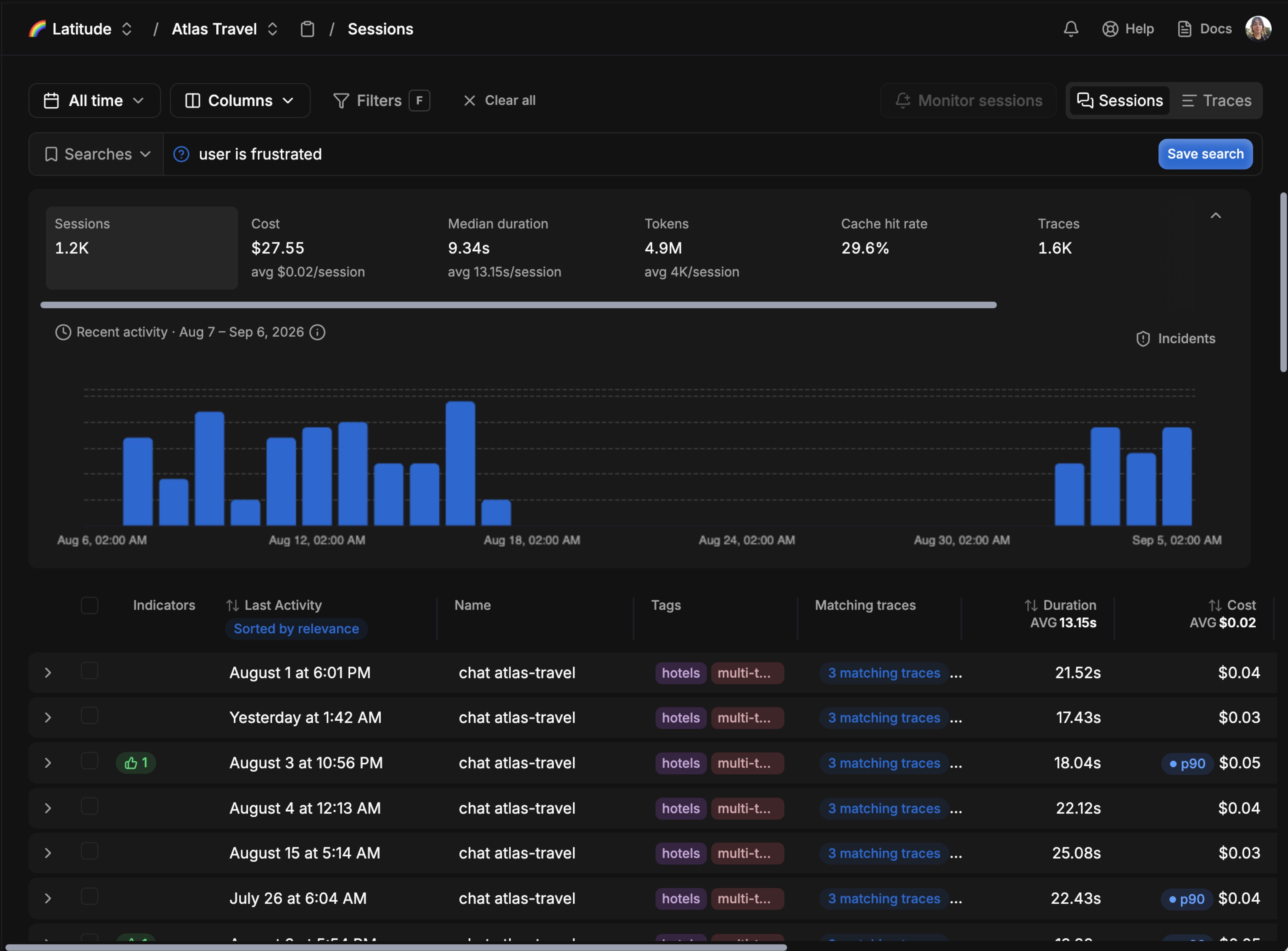Screen dimensions: 1288x951
Task: Collapse the stats panel chevron
Action: pyautogui.click(x=1215, y=216)
